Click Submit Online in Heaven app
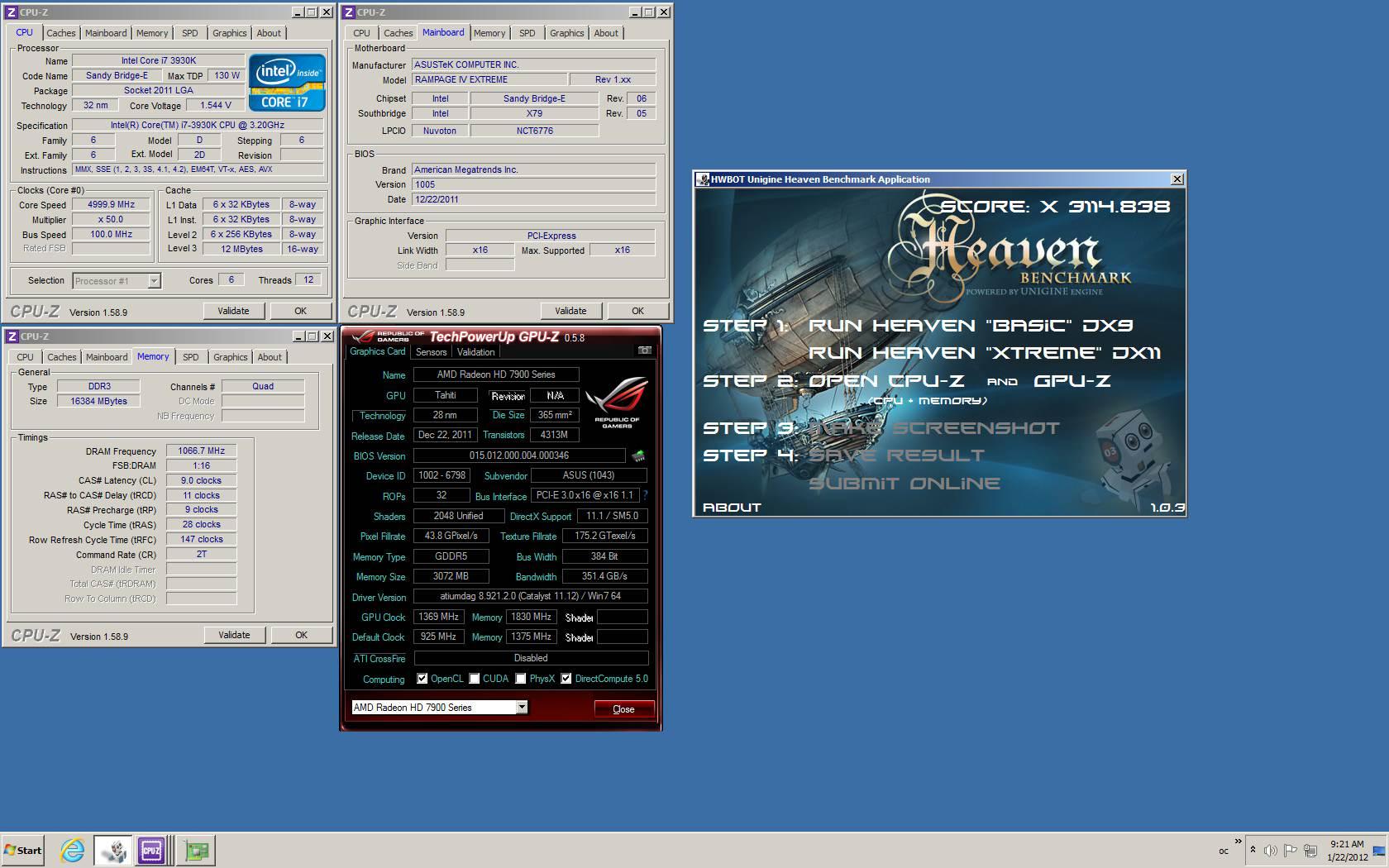 (905, 484)
